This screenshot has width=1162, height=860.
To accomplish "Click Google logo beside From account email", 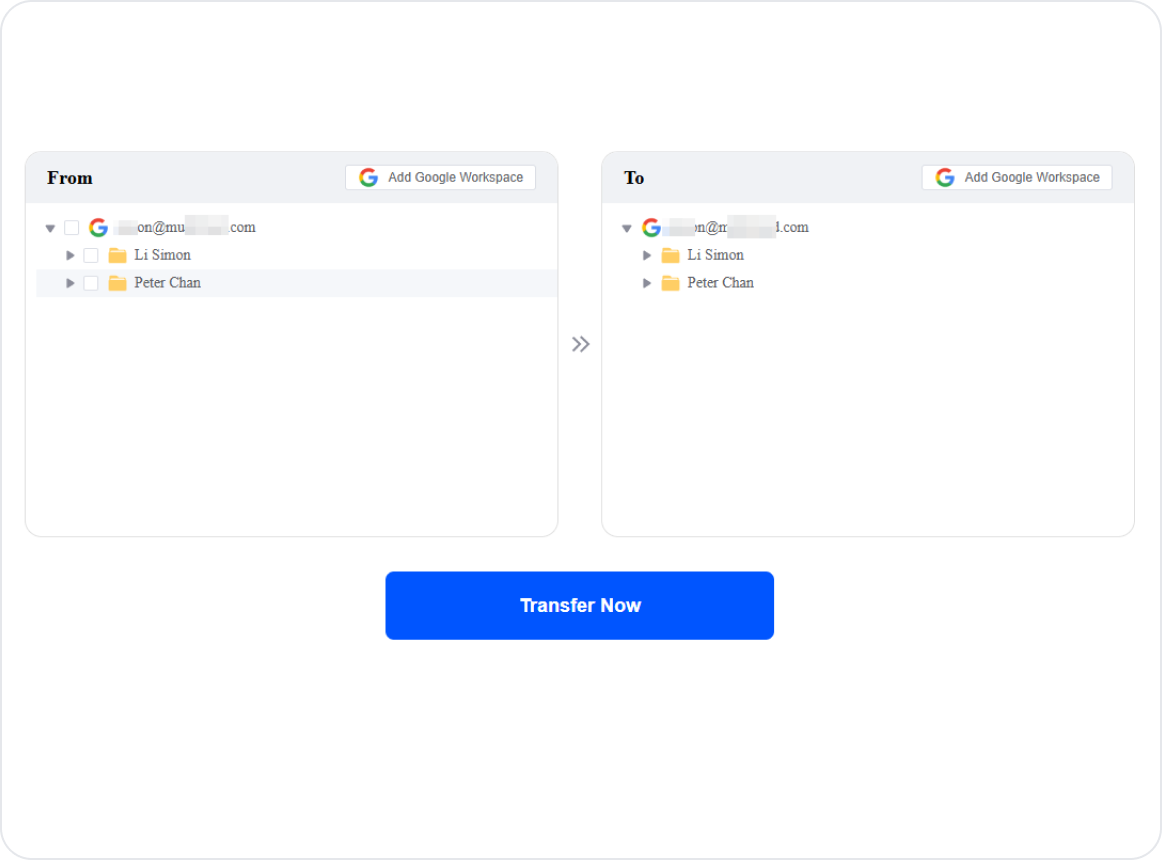I will (x=99, y=227).
